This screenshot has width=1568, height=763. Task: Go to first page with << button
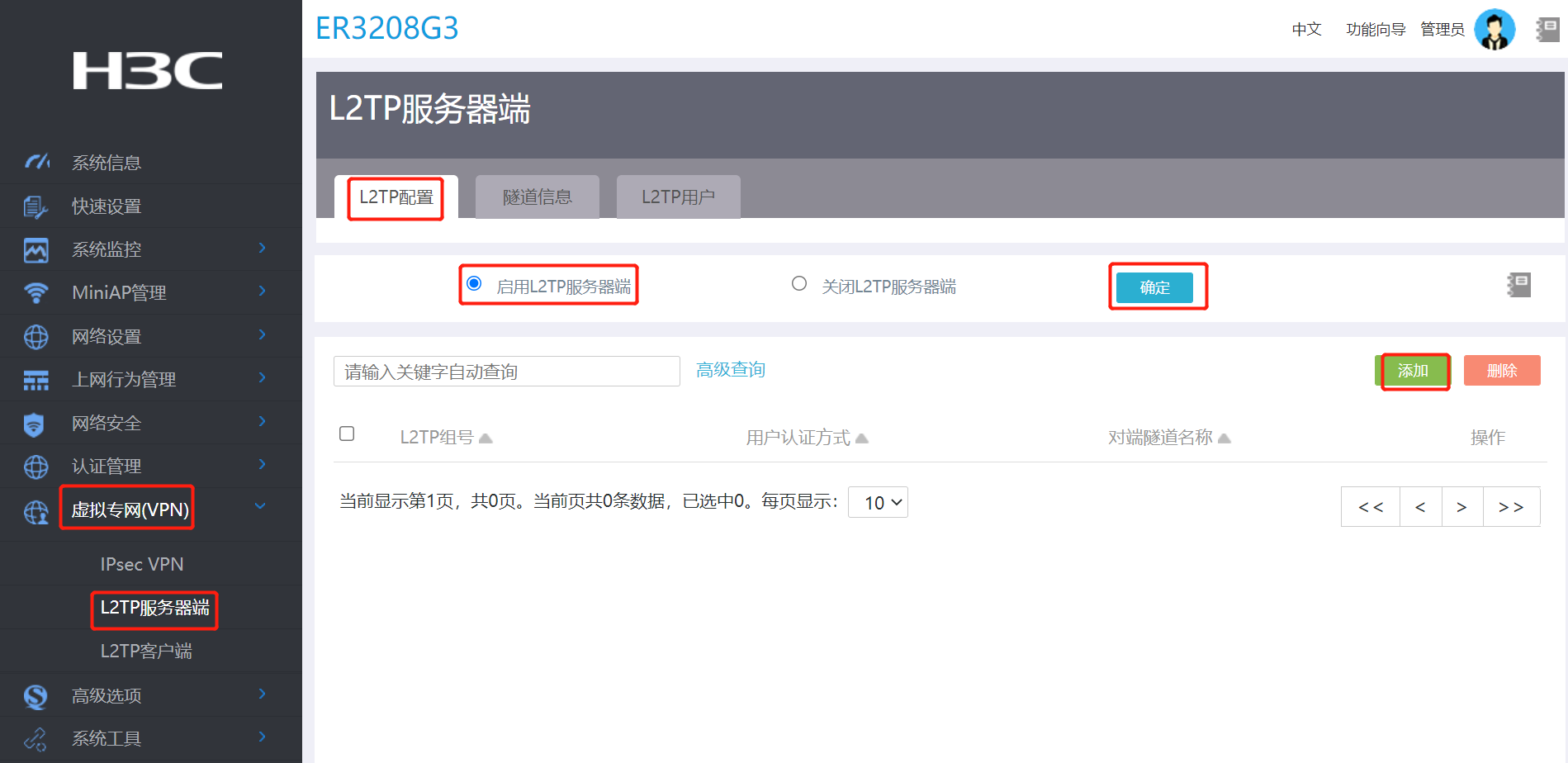[1371, 507]
